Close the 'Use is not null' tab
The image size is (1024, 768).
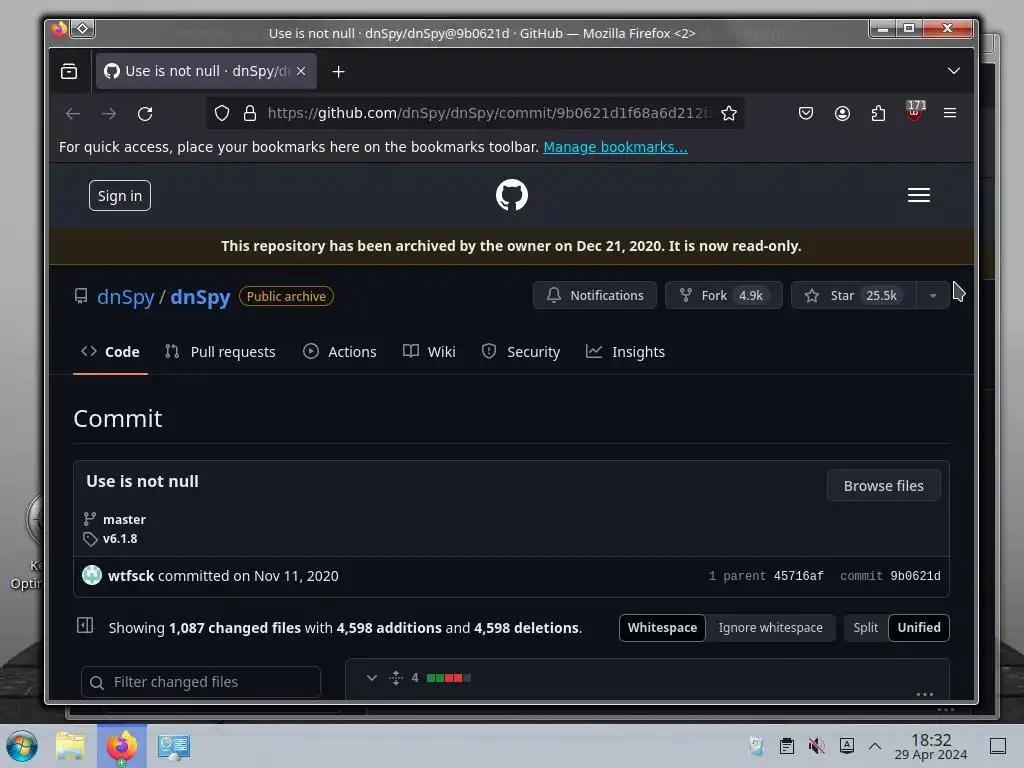point(301,71)
